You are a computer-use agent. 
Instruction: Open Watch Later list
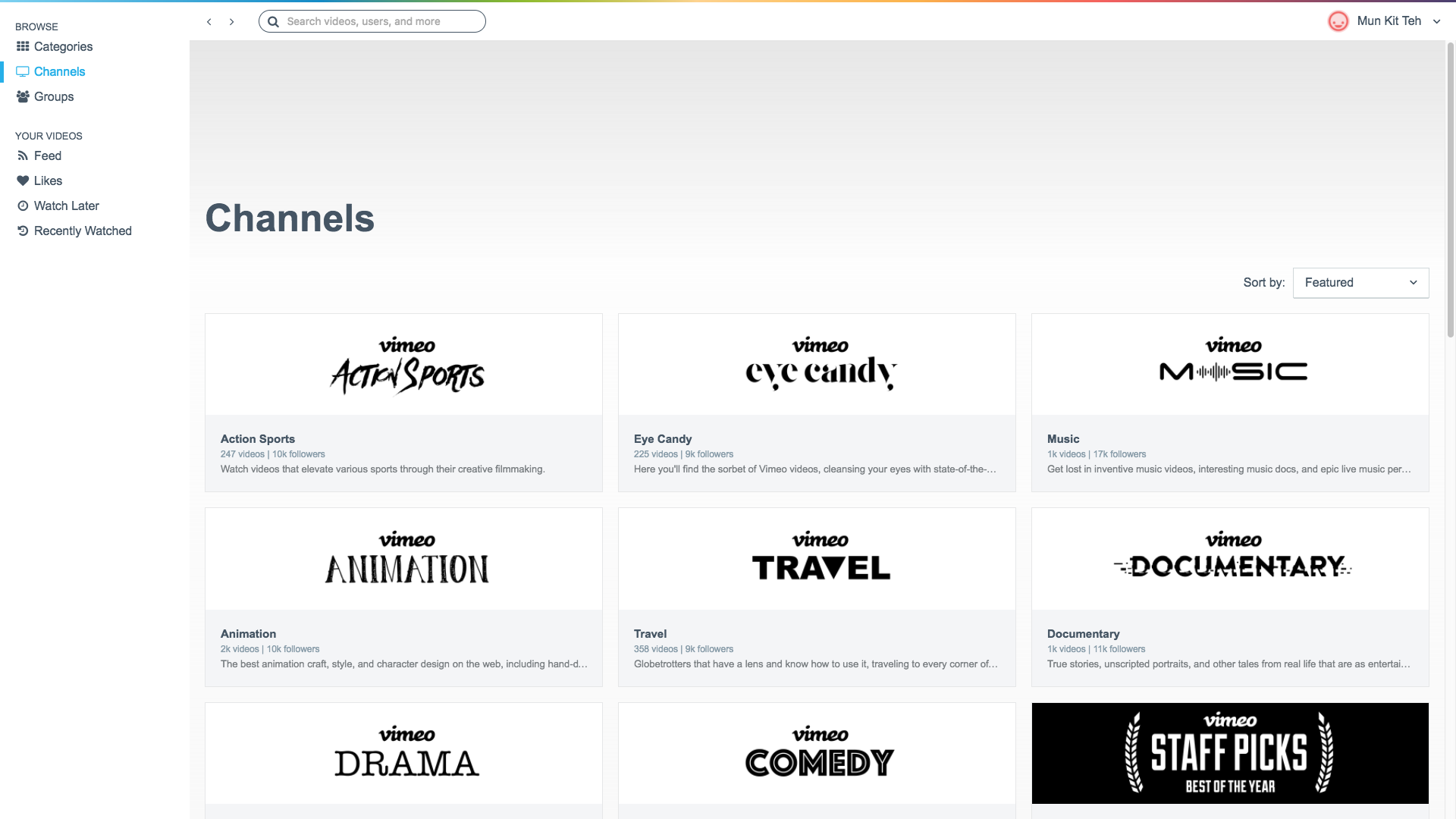pyautogui.click(x=66, y=206)
